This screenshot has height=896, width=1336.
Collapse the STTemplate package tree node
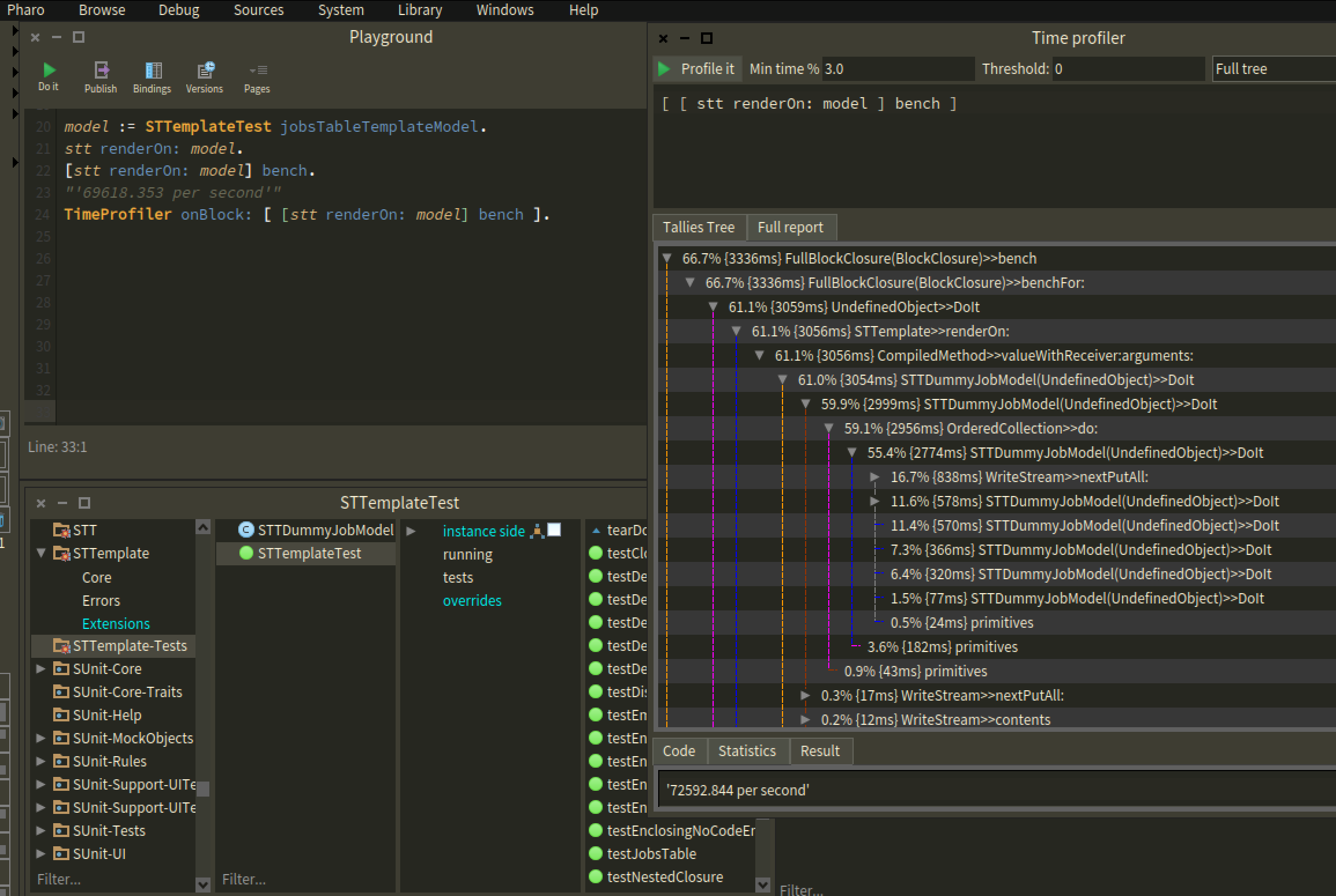tap(41, 553)
